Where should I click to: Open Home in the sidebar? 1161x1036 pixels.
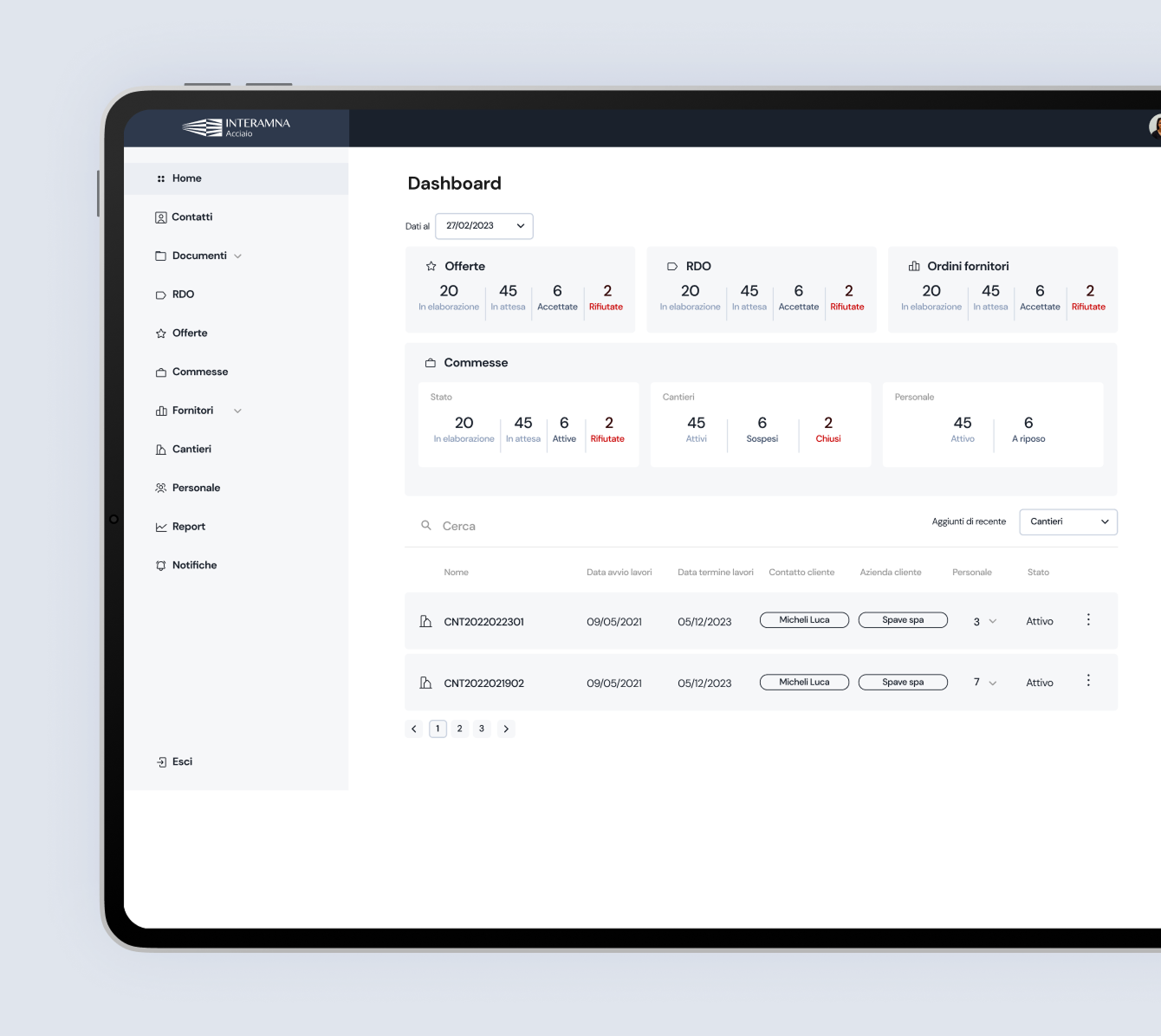236,178
